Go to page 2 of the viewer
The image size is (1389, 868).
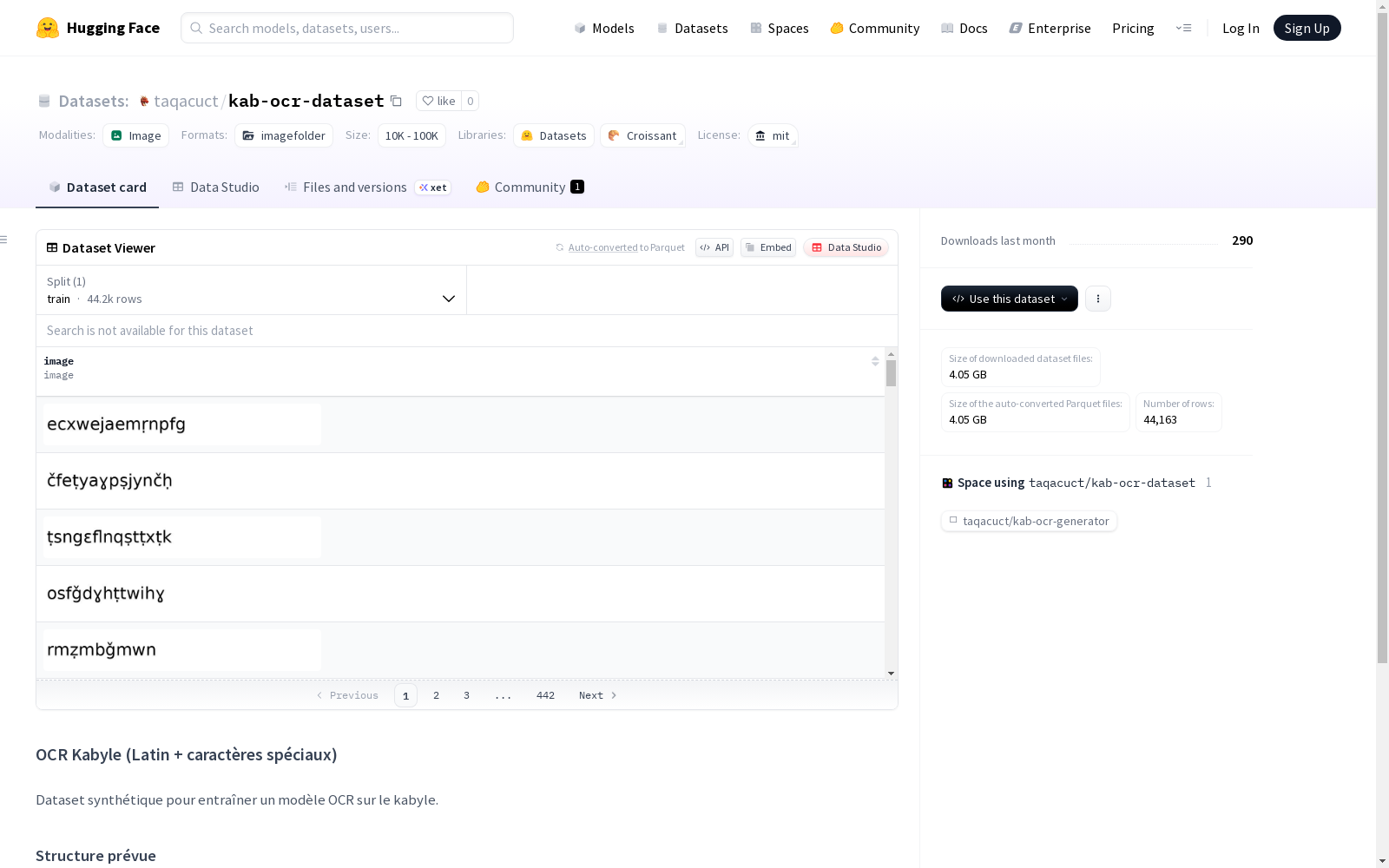[436, 695]
